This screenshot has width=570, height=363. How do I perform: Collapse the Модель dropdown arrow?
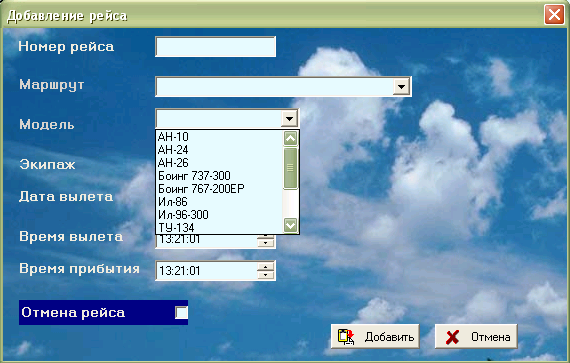[x=289, y=118]
